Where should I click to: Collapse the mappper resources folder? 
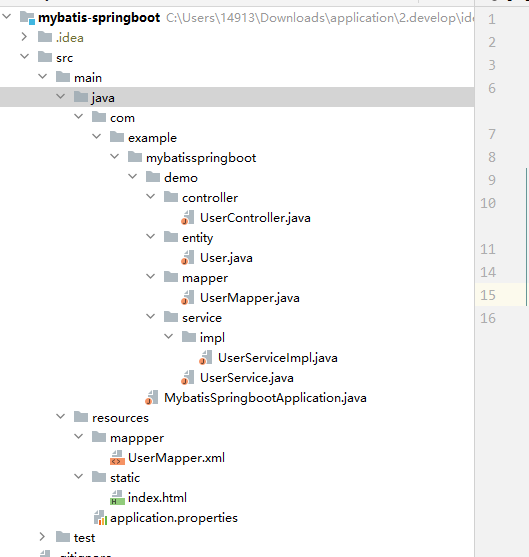click(x=79, y=436)
